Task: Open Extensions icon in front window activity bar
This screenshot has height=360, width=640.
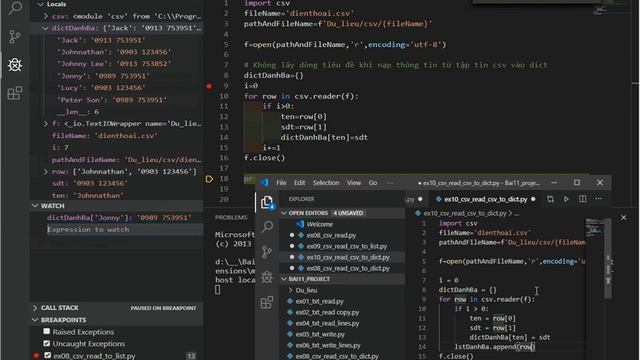Action: point(267,302)
